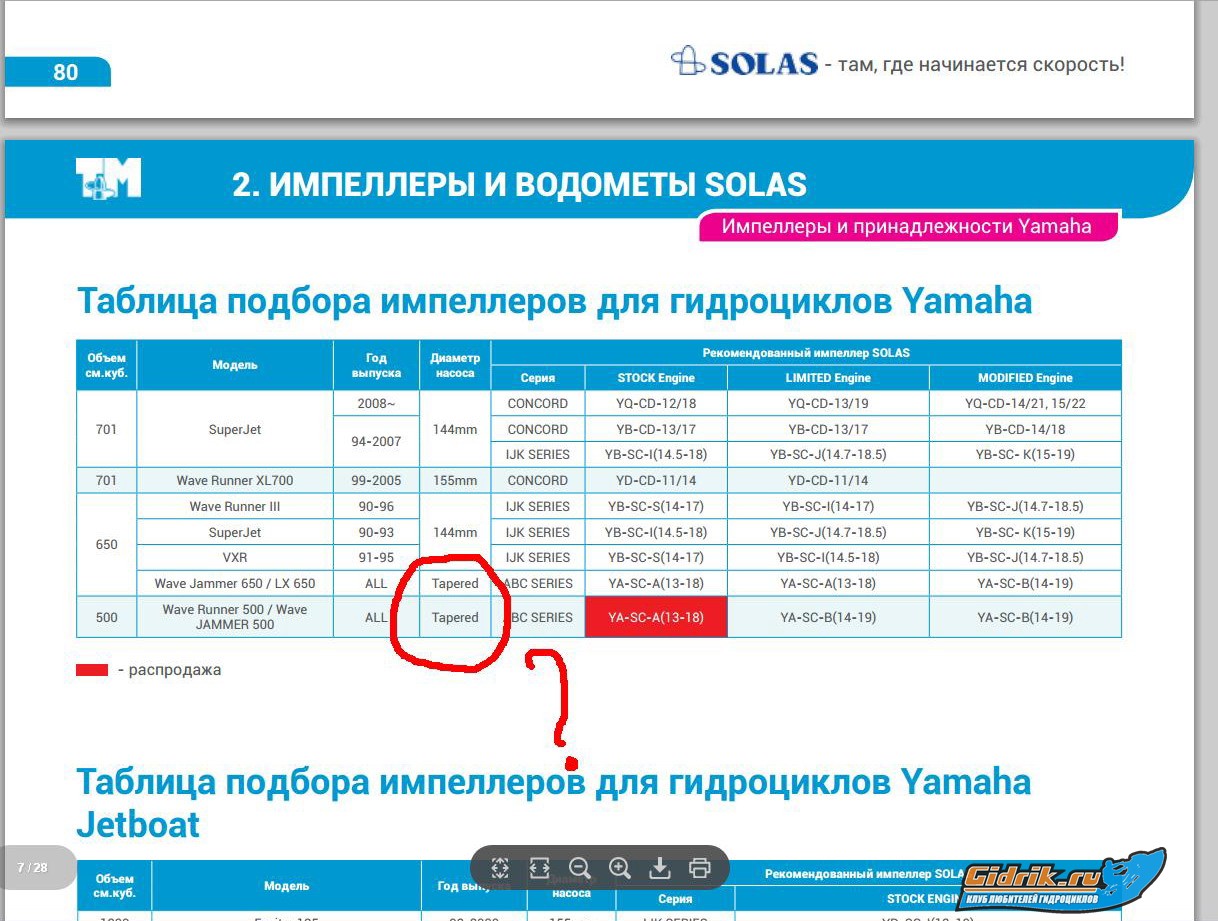Click the 'MODIFIED Engine' column header
The width and height of the screenshot is (1218, 921).
1024,378
